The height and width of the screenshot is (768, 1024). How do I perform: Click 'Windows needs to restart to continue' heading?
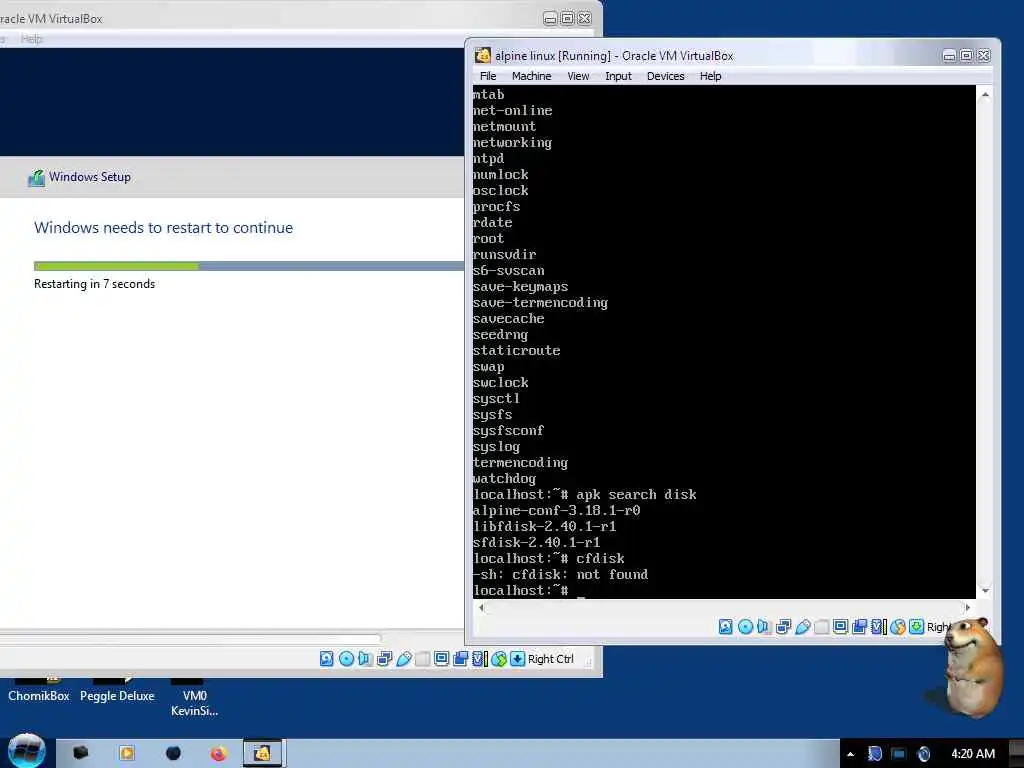point(163,228)
